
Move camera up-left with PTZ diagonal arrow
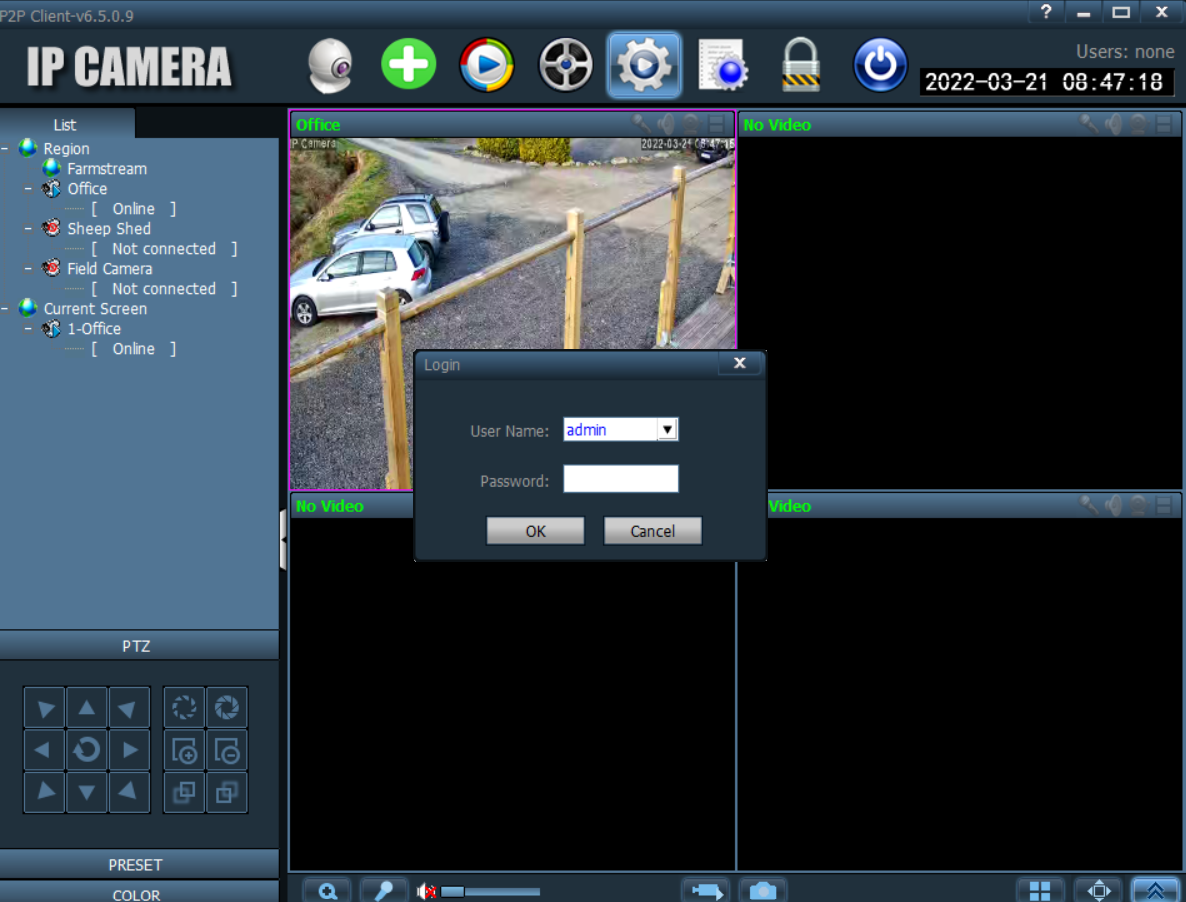pos(44,708)
